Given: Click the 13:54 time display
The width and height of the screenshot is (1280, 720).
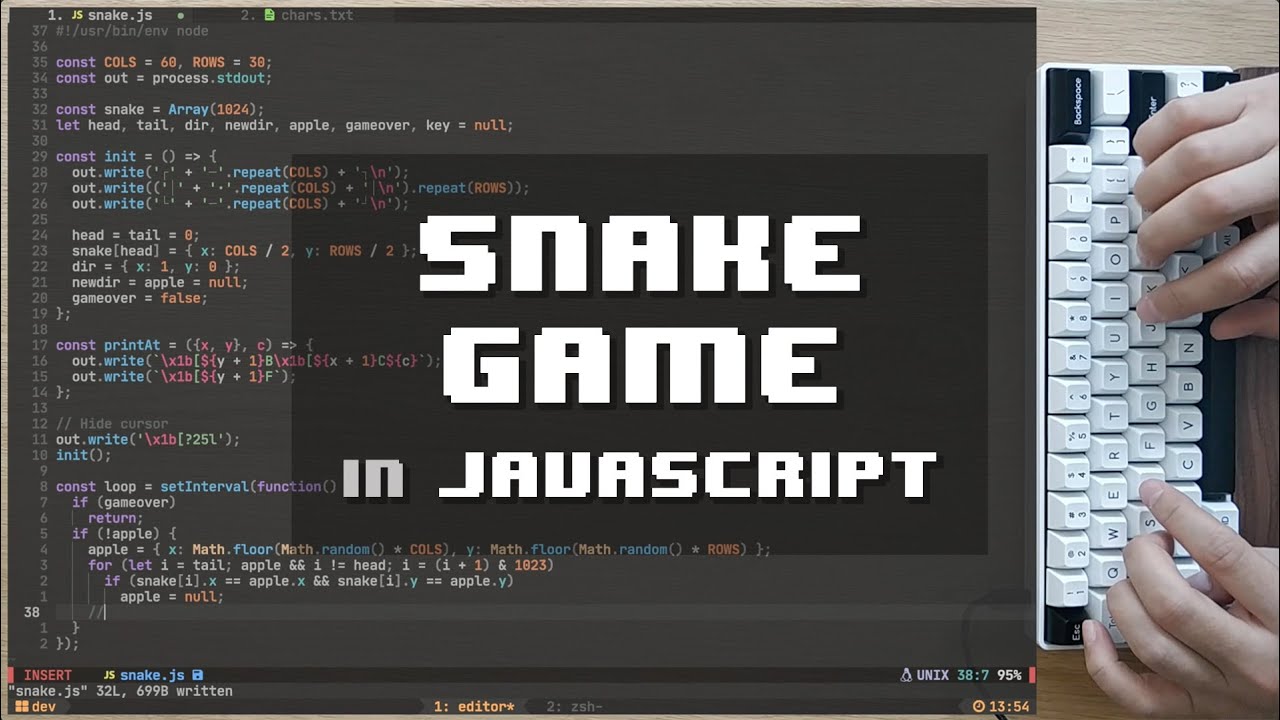Looking at the screenshot, I should [1009, 707].
